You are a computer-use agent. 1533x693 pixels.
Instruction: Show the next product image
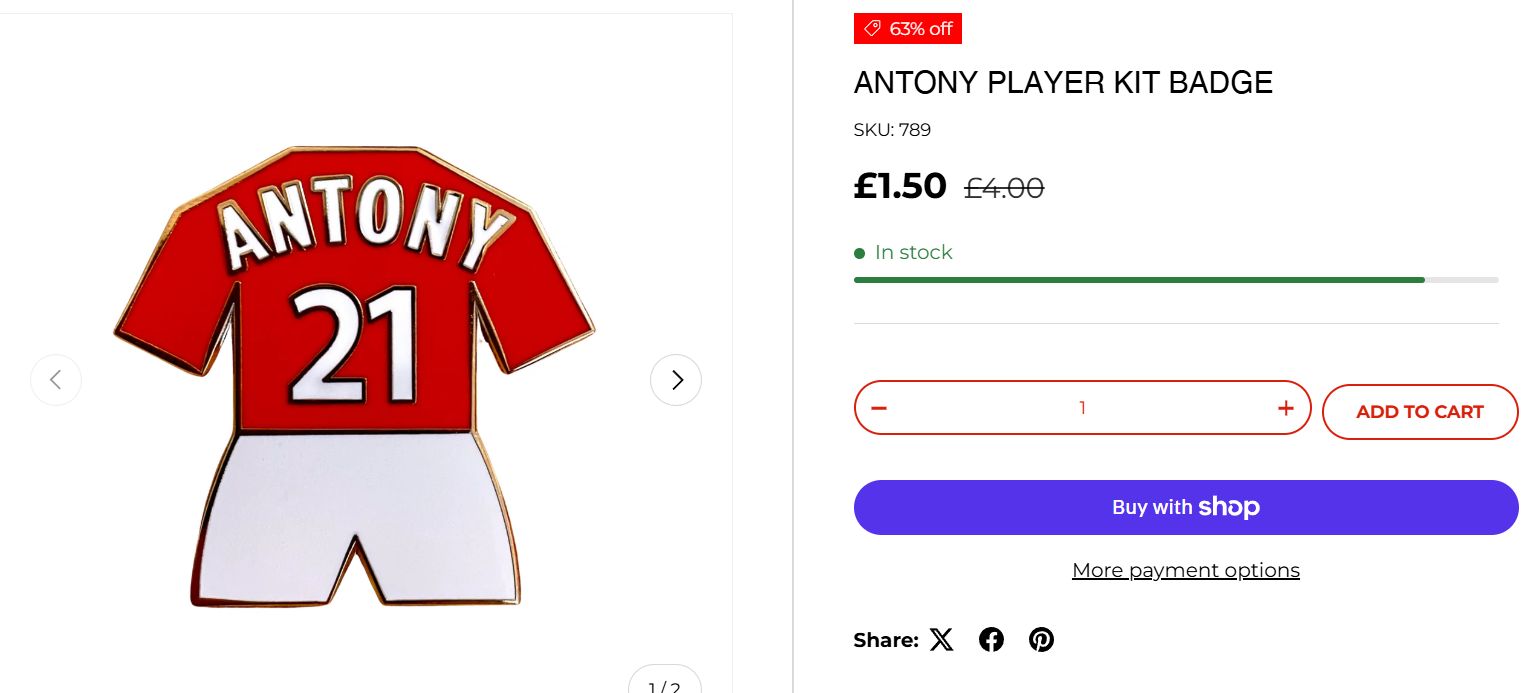pos(676,380)
